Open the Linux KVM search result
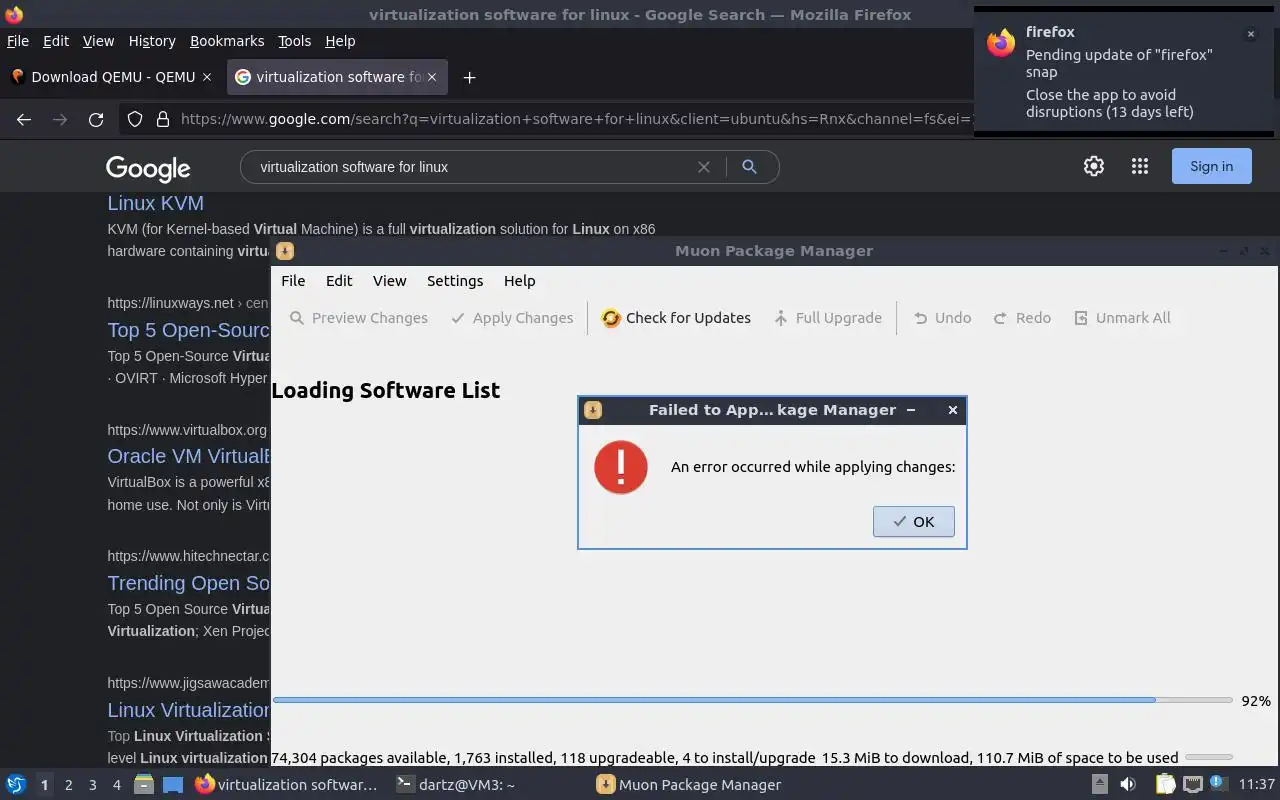This screenshot has width=1280, height=800. point(155,203)
